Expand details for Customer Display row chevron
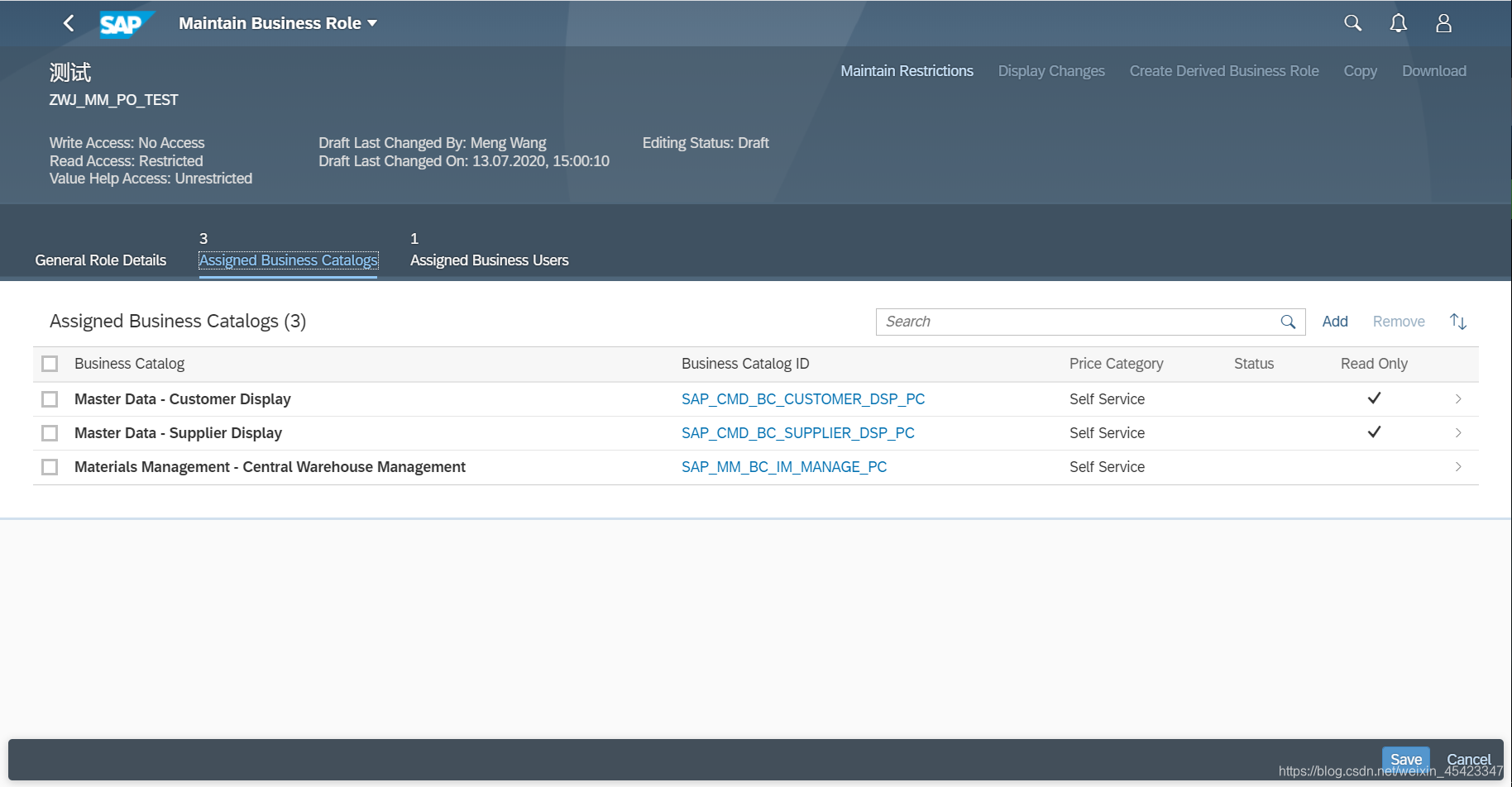This screenshot has height=787, width=1512. [1458, 399]
